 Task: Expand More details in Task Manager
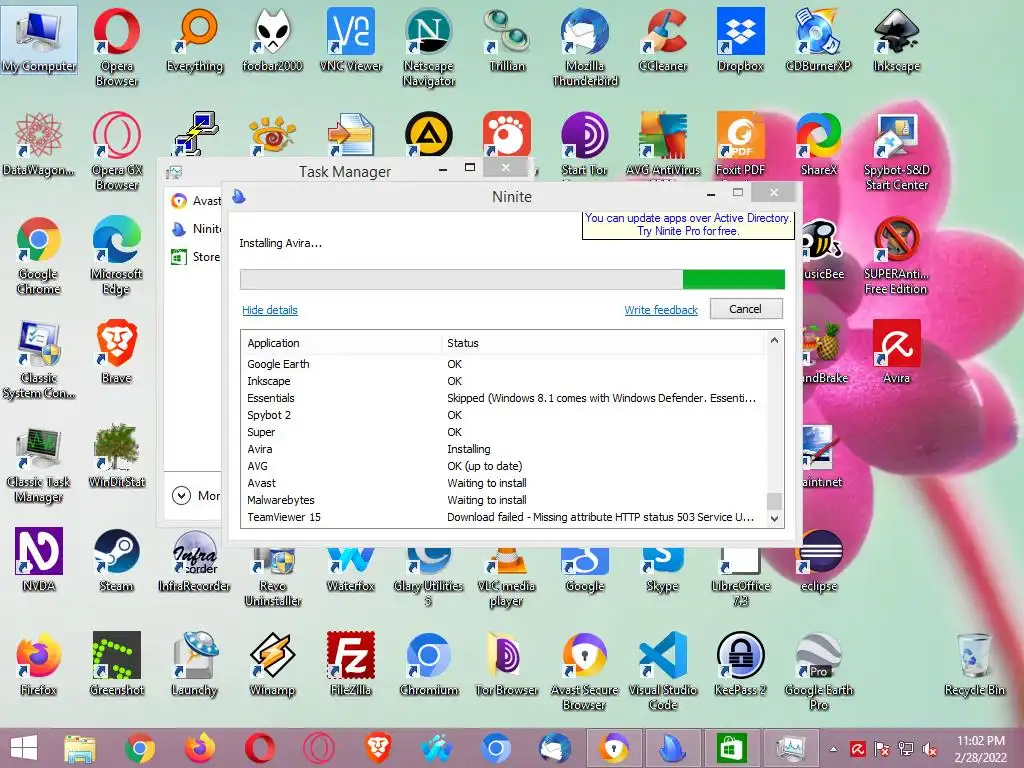195,496
